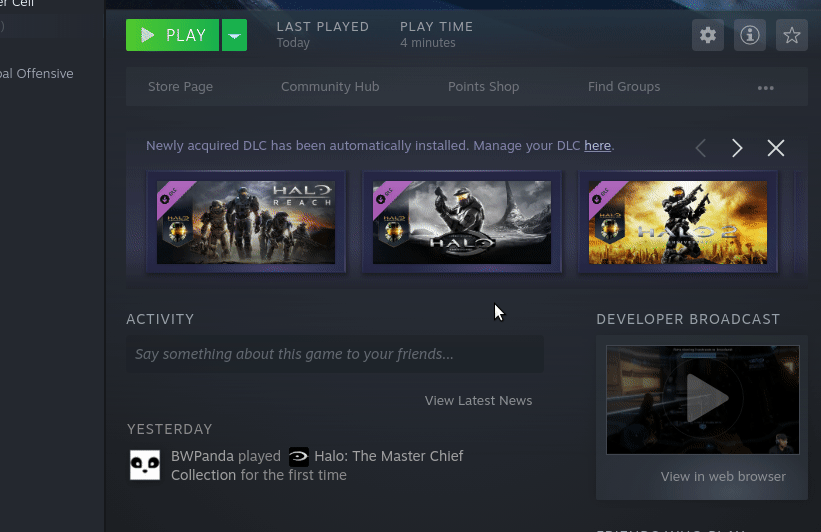Go to previous DLC banner arrow
821x532 pixels.
[x=701, y=148]
